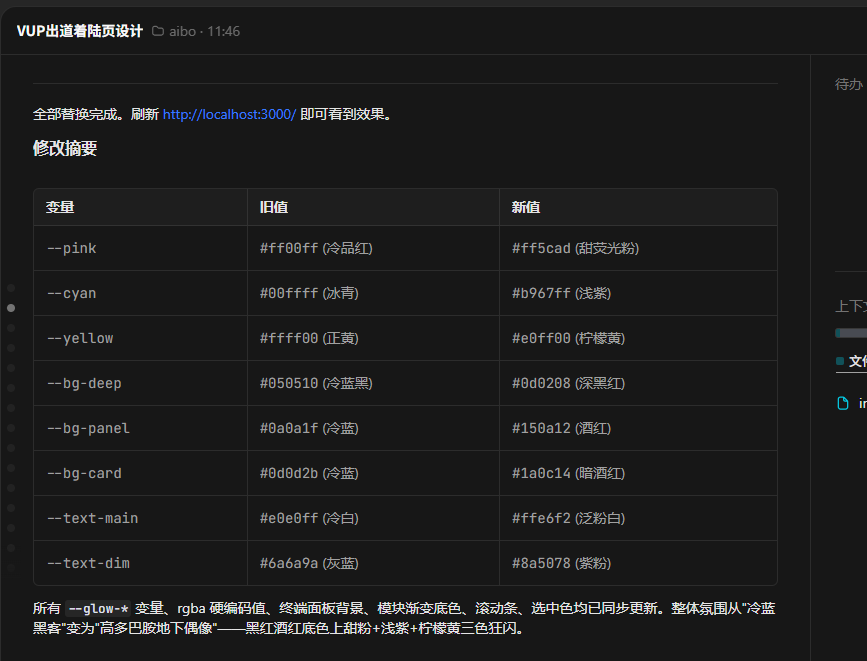Jump to the highlighted message marker dot
This screenshot has height=661, width=867.
click(11, 308)
